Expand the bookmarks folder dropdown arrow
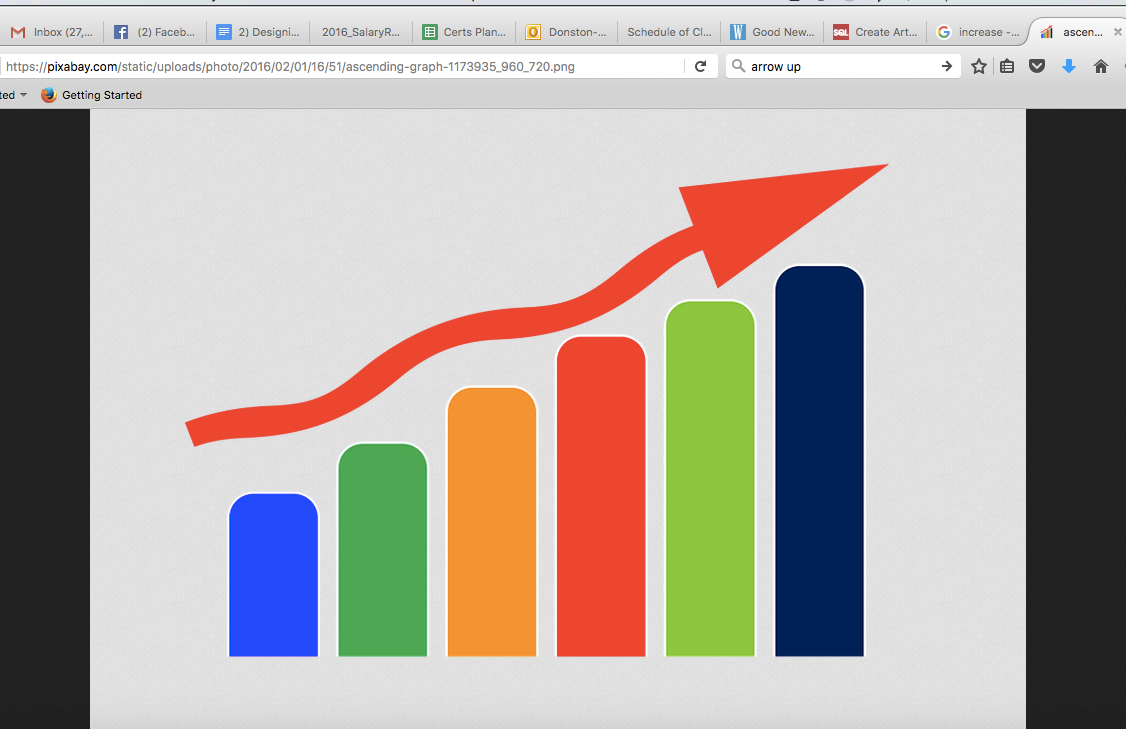The height and width of the screenshot is (729, 1126). (x=23, y=95)
